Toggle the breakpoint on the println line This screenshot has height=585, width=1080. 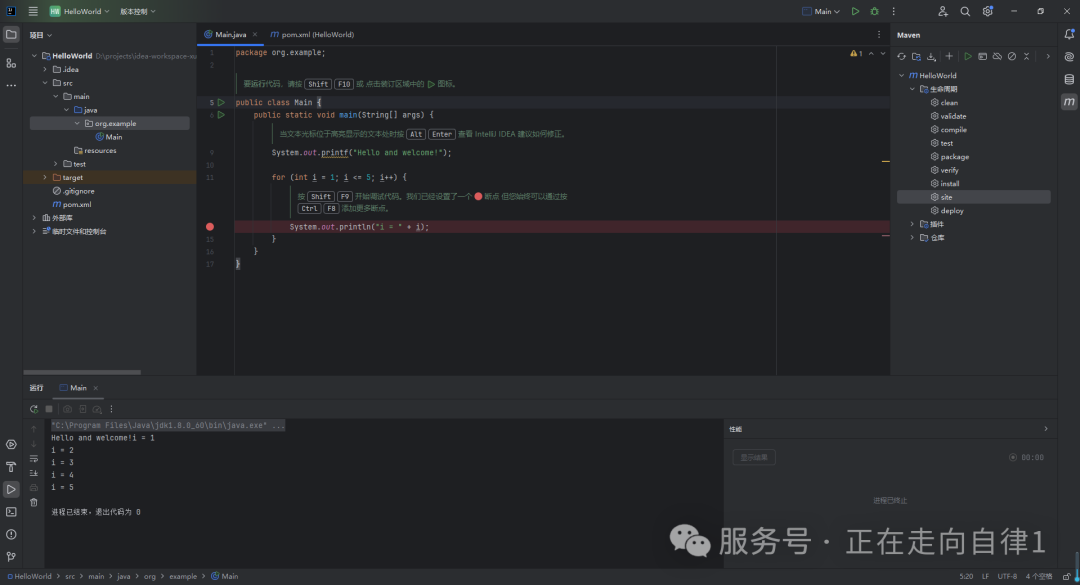coord(210,227)
